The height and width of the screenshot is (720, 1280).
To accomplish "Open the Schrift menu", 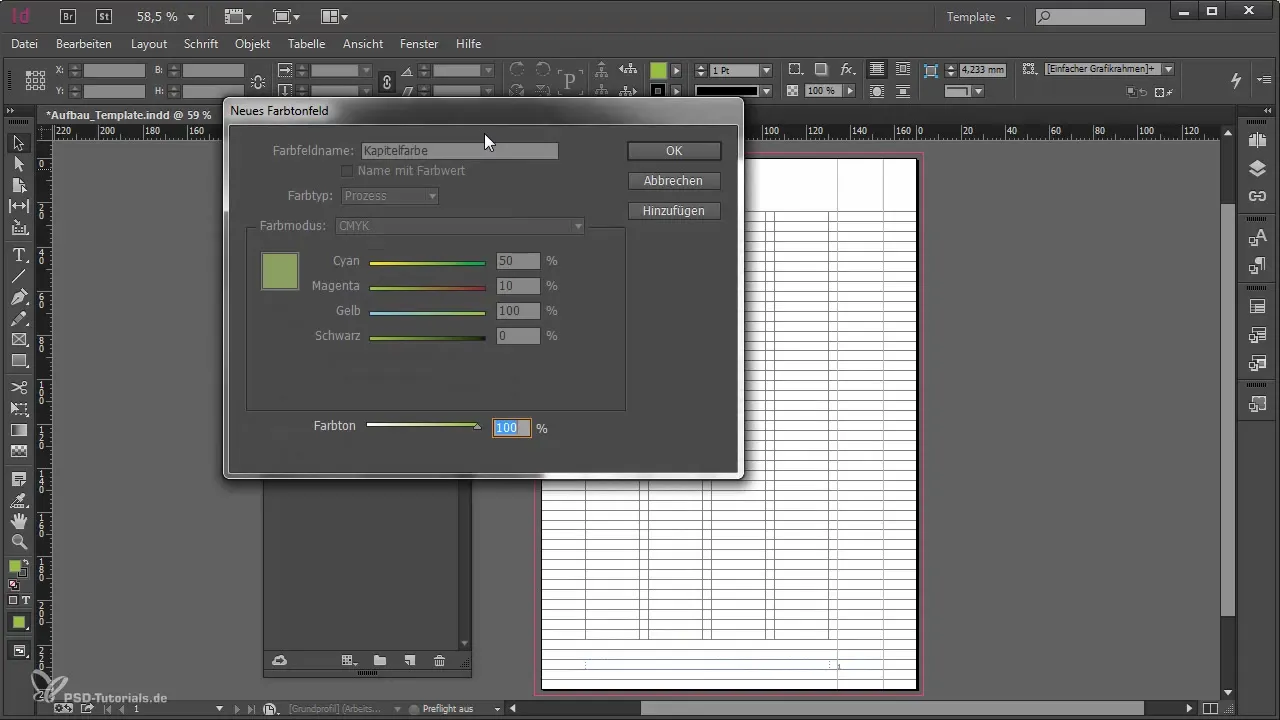I will [202, 44].
